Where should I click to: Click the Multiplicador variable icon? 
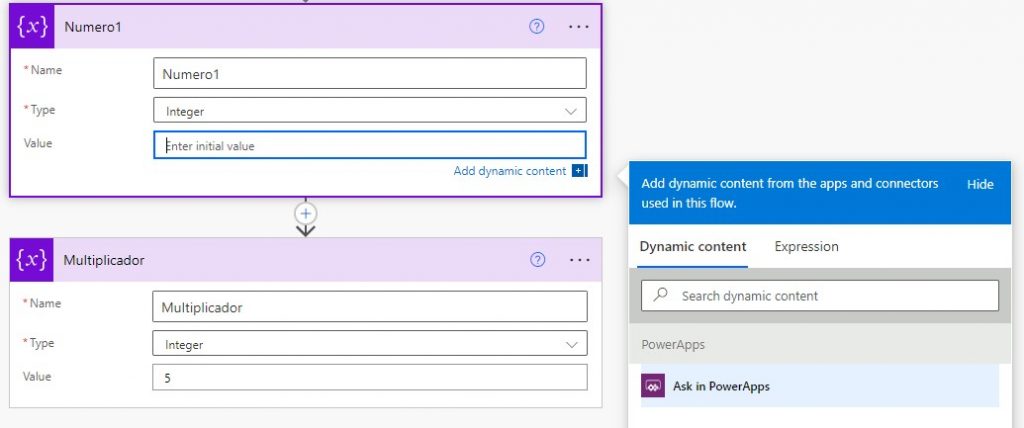tap(32, 260)
